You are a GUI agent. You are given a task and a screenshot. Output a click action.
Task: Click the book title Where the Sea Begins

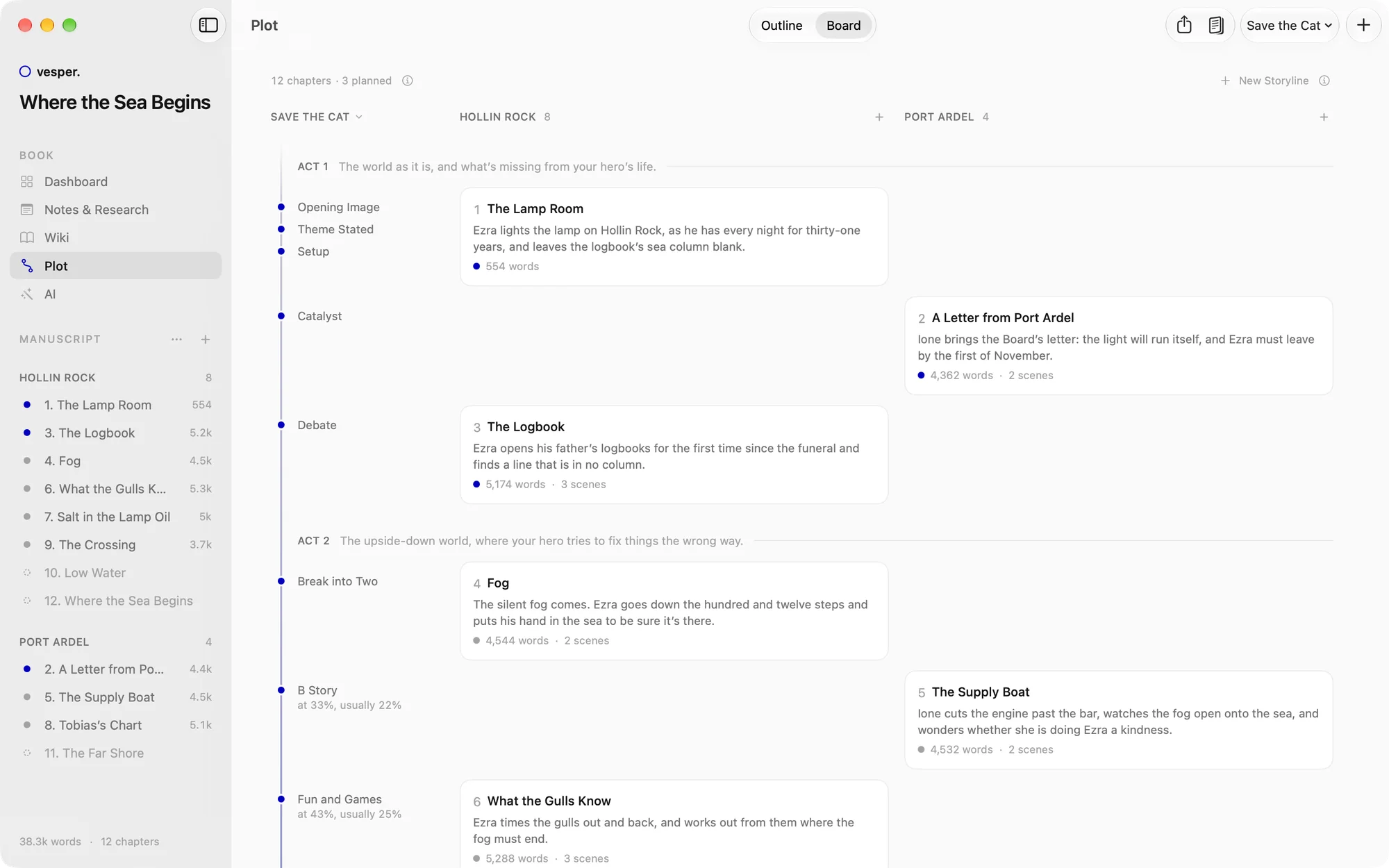tap(115, 102)
